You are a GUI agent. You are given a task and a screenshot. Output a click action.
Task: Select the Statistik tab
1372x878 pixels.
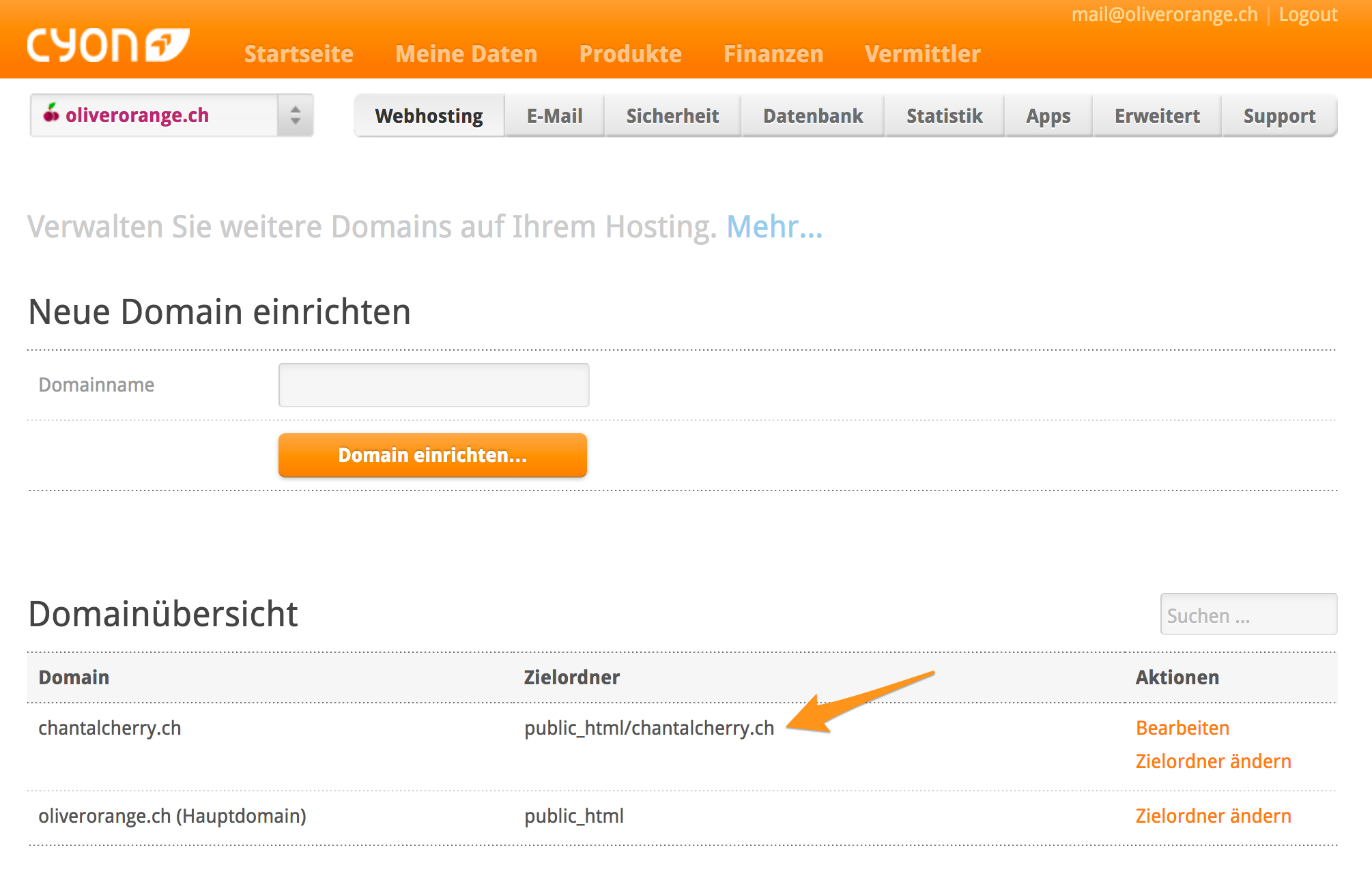944,116
